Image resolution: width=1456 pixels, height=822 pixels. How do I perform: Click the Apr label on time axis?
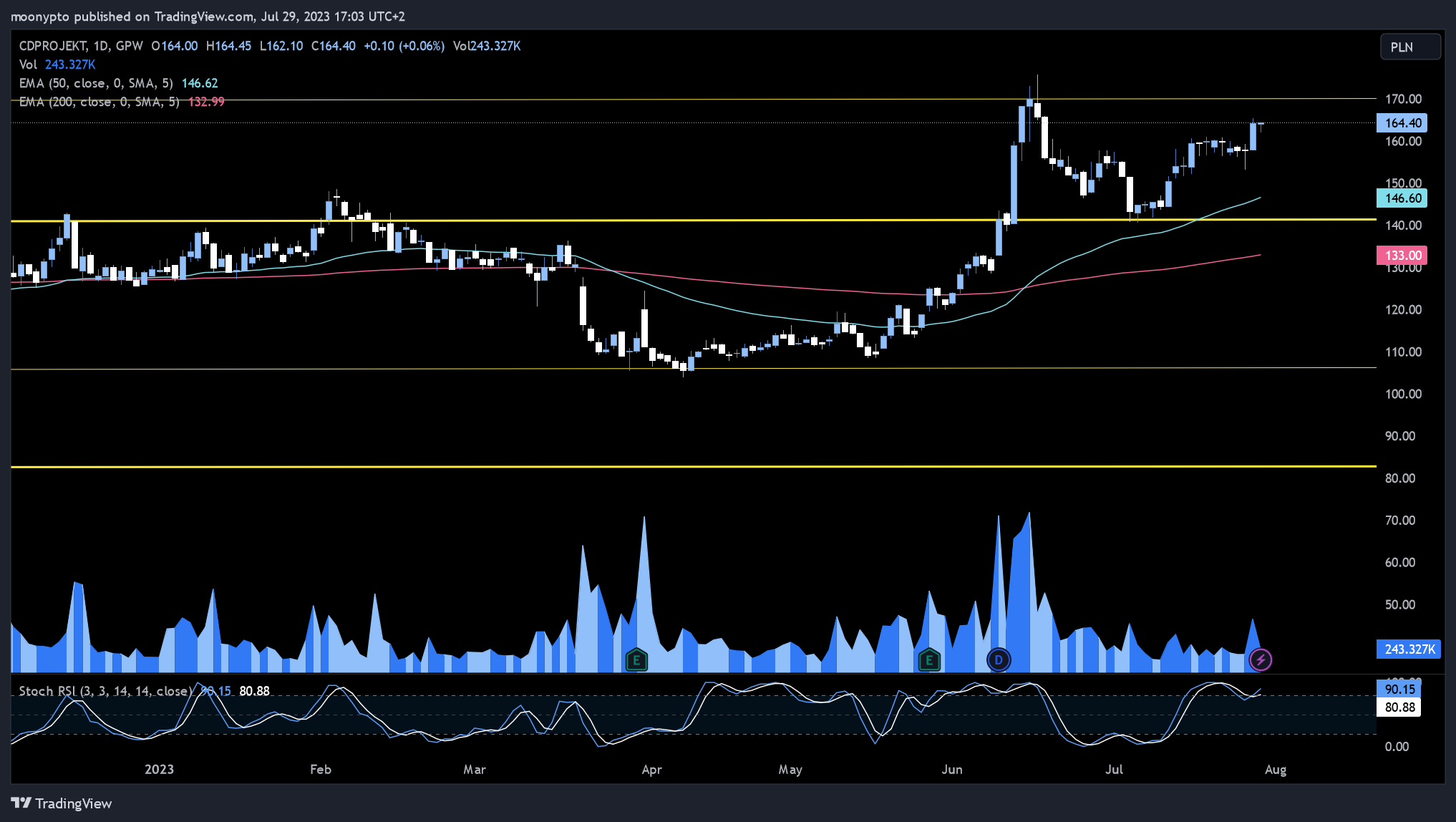652,770
